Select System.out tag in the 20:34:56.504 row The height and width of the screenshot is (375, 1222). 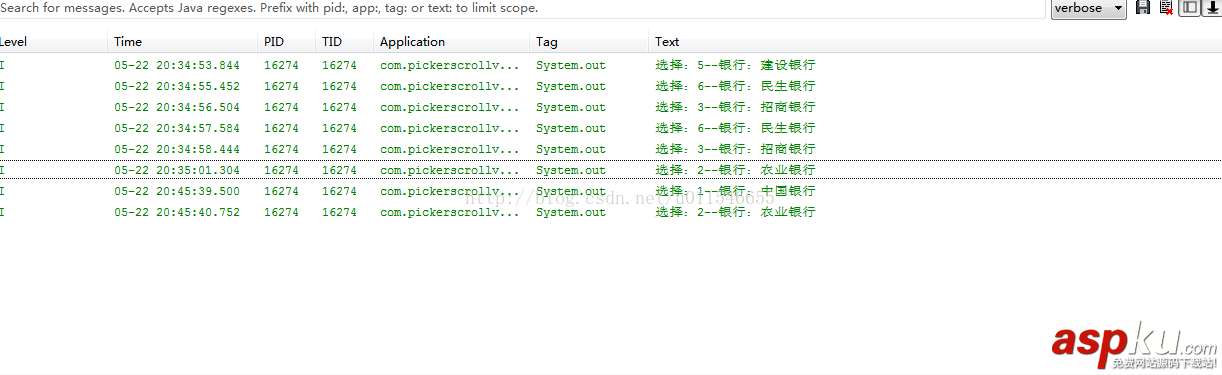(x=571, y=107)
